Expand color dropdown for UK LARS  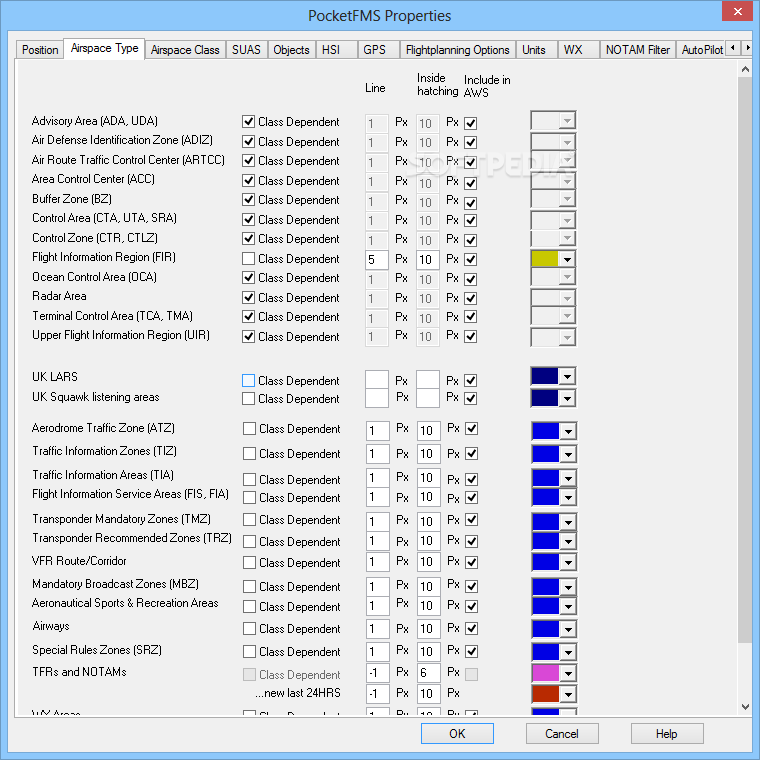pyautogui.click(x=567, y=376)
